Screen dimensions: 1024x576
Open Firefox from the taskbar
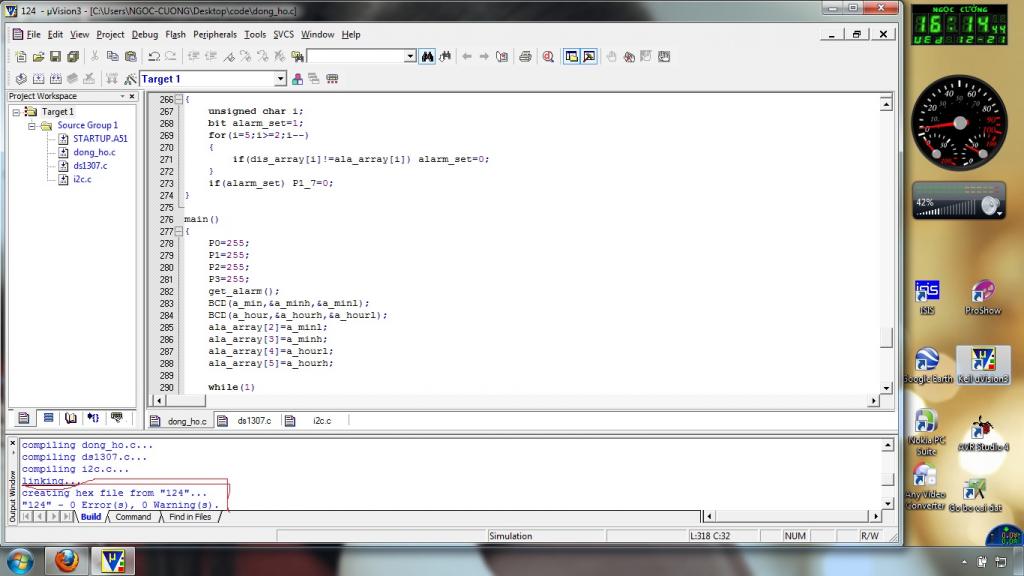tap(66, 561)
